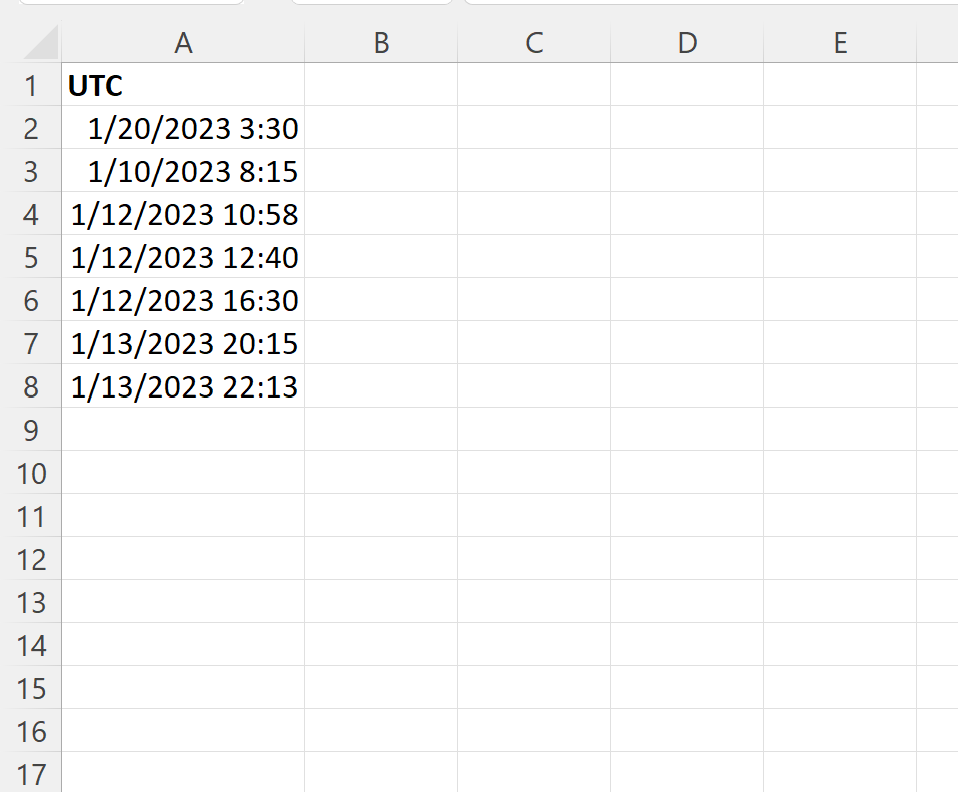
Task: Click empty cell B2 next to first timestamp
Action: [x=380, y=128]
